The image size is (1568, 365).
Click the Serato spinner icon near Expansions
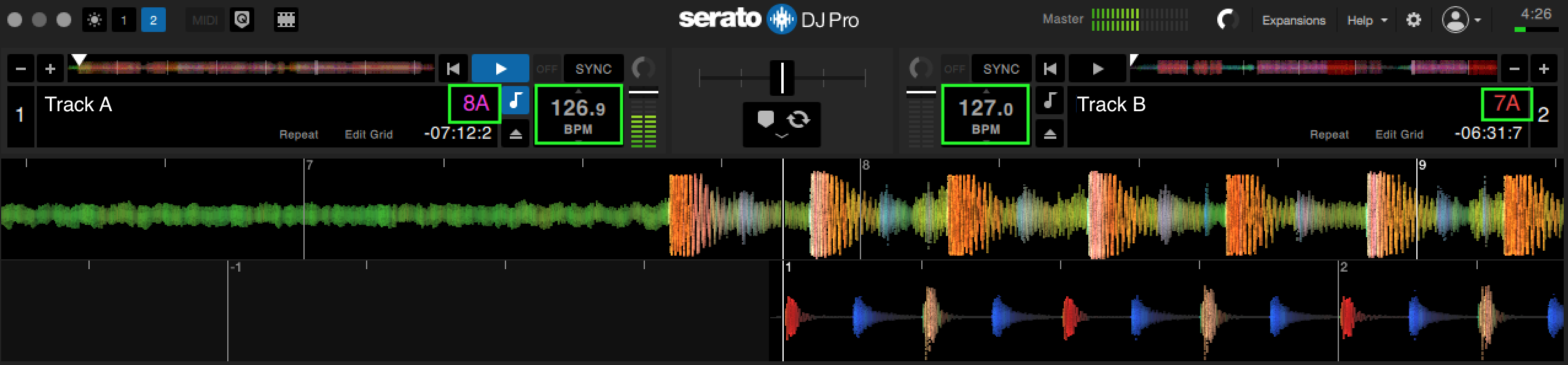[x=1227, y=20]
